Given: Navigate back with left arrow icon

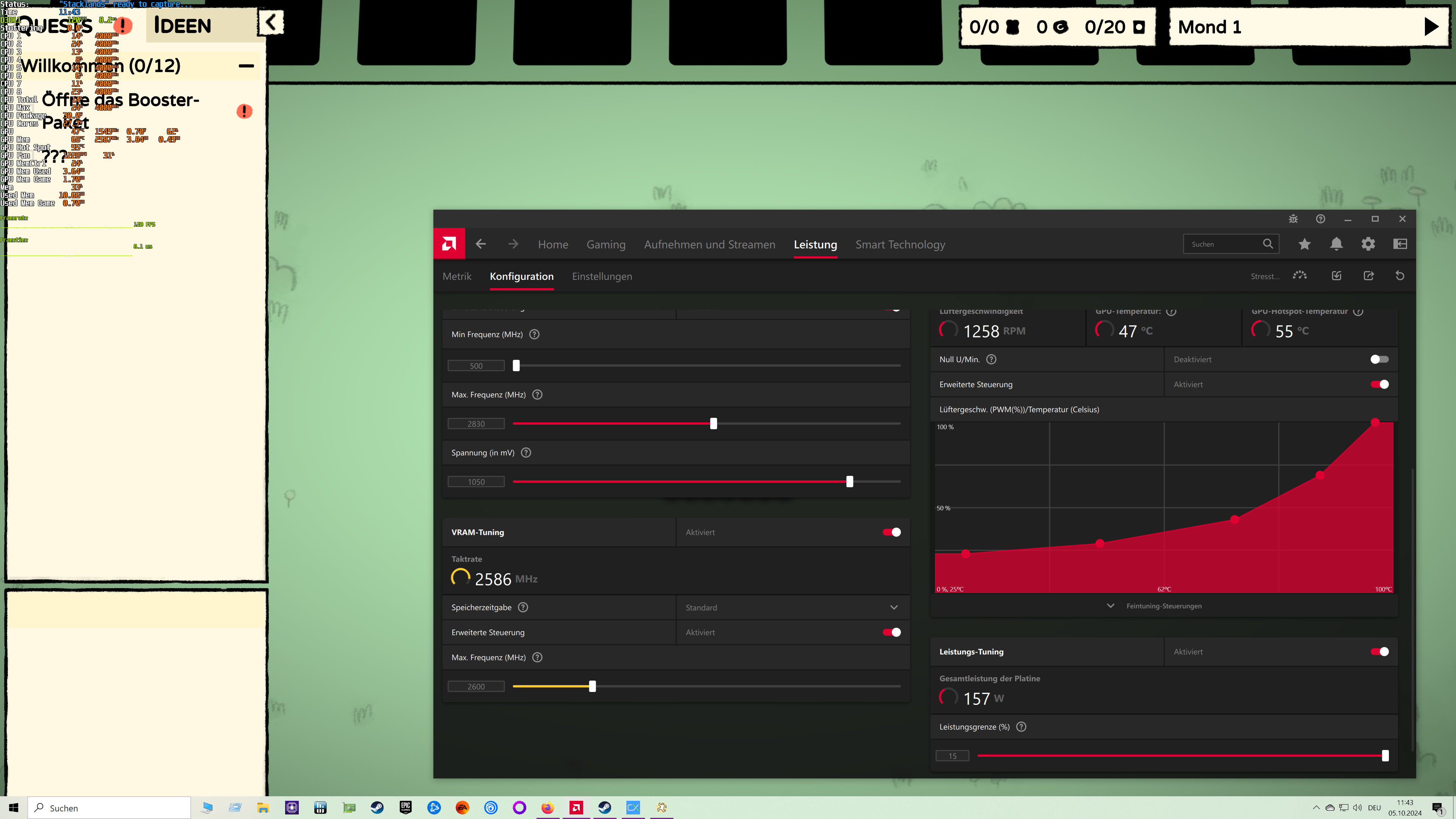Looking at the screenshot, I should 480,243.
